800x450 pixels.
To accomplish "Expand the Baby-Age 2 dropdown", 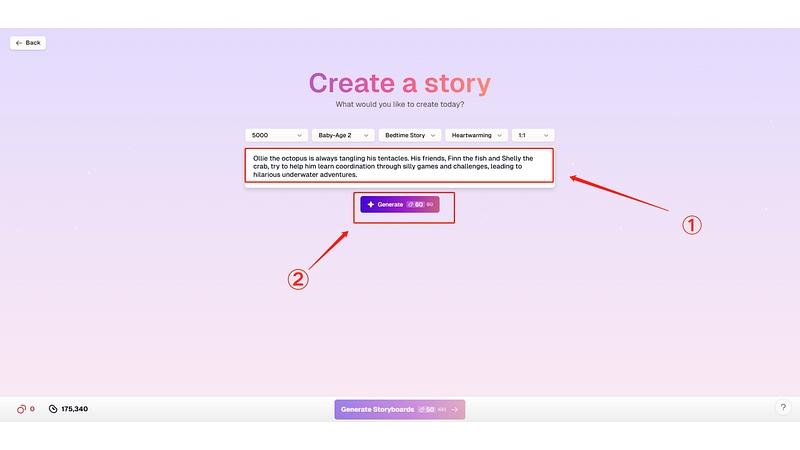I will pos(342,135).
